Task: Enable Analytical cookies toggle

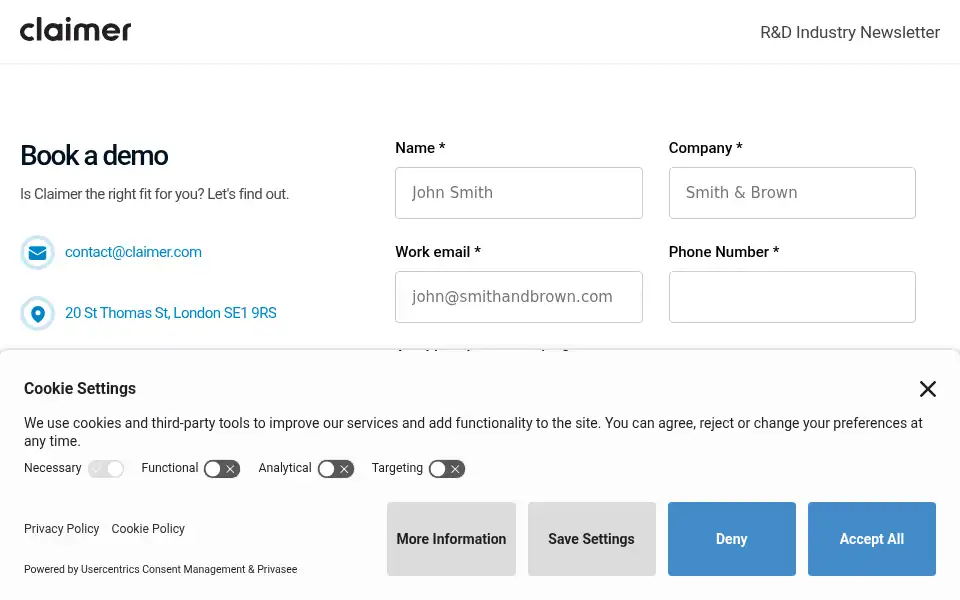Action: click(336, 469)
